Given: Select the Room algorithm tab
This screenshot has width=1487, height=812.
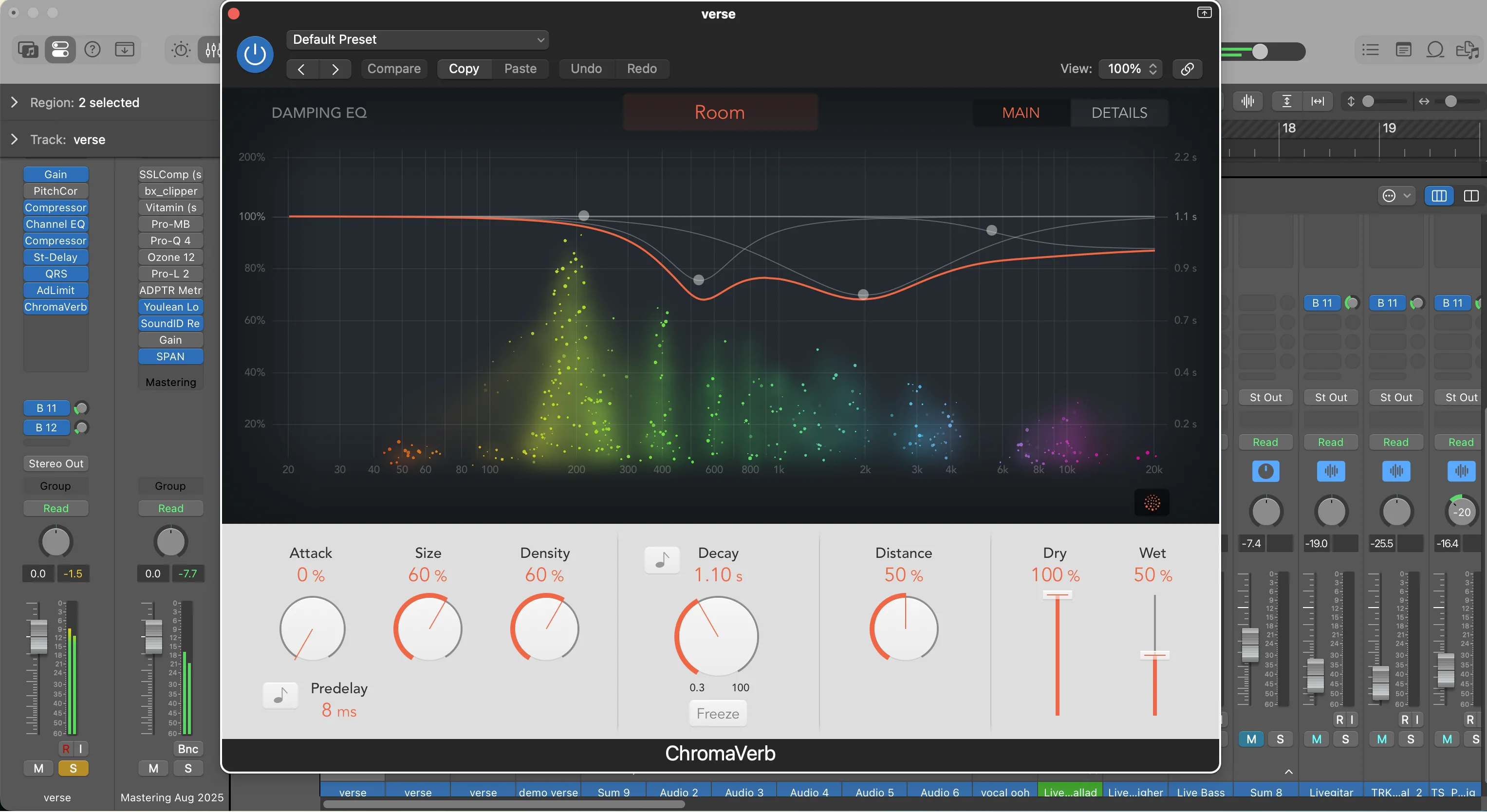Looking at the screenshot, I should click(x=719, y=112).
